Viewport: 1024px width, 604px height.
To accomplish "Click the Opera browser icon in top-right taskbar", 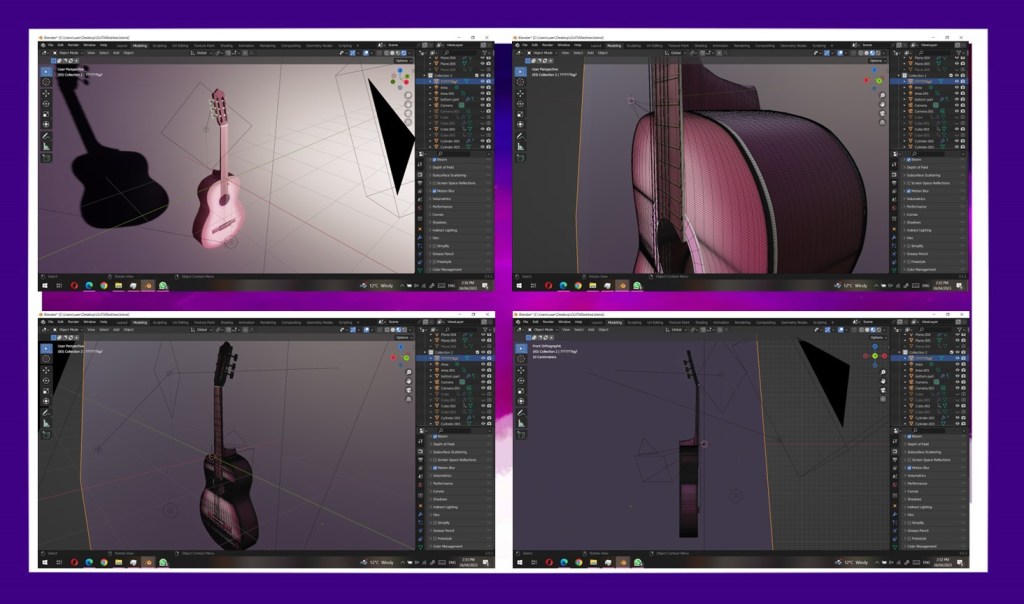I will click(x=547, y=285).
